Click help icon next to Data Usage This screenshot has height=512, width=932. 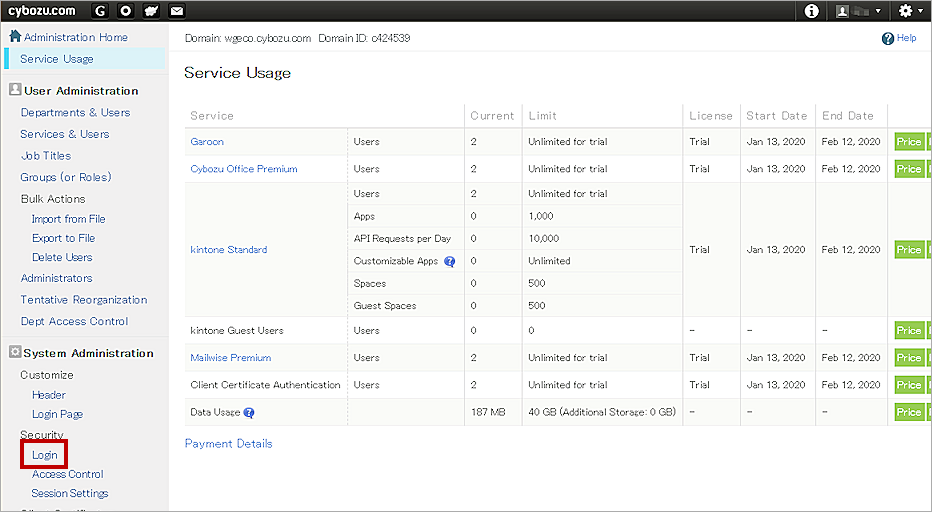[248, 413]
